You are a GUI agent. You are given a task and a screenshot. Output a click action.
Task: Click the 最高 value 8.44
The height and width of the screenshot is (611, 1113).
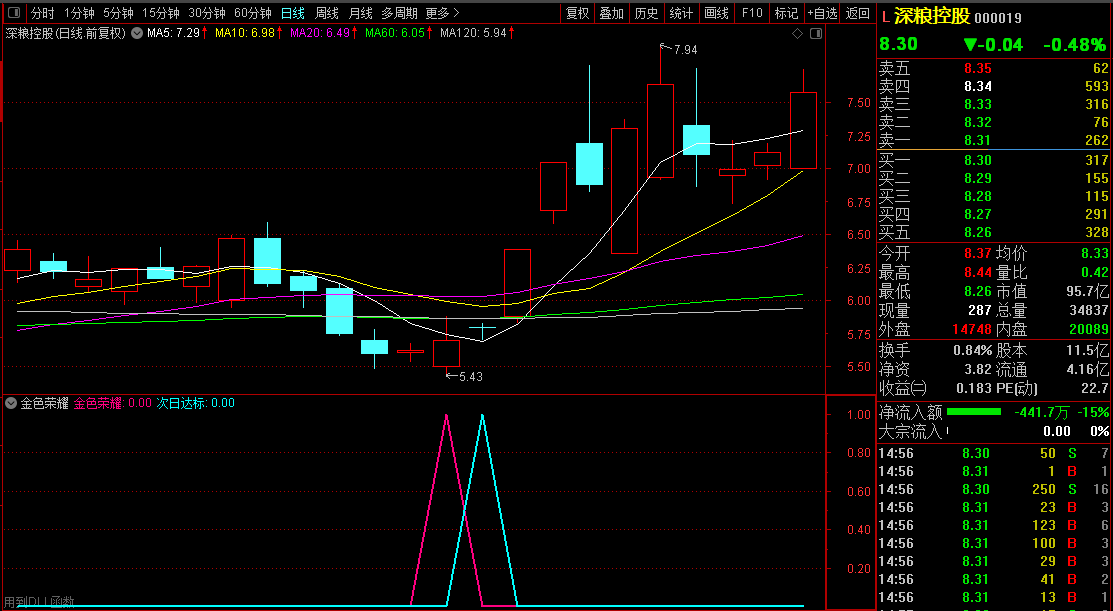[976, 273]
